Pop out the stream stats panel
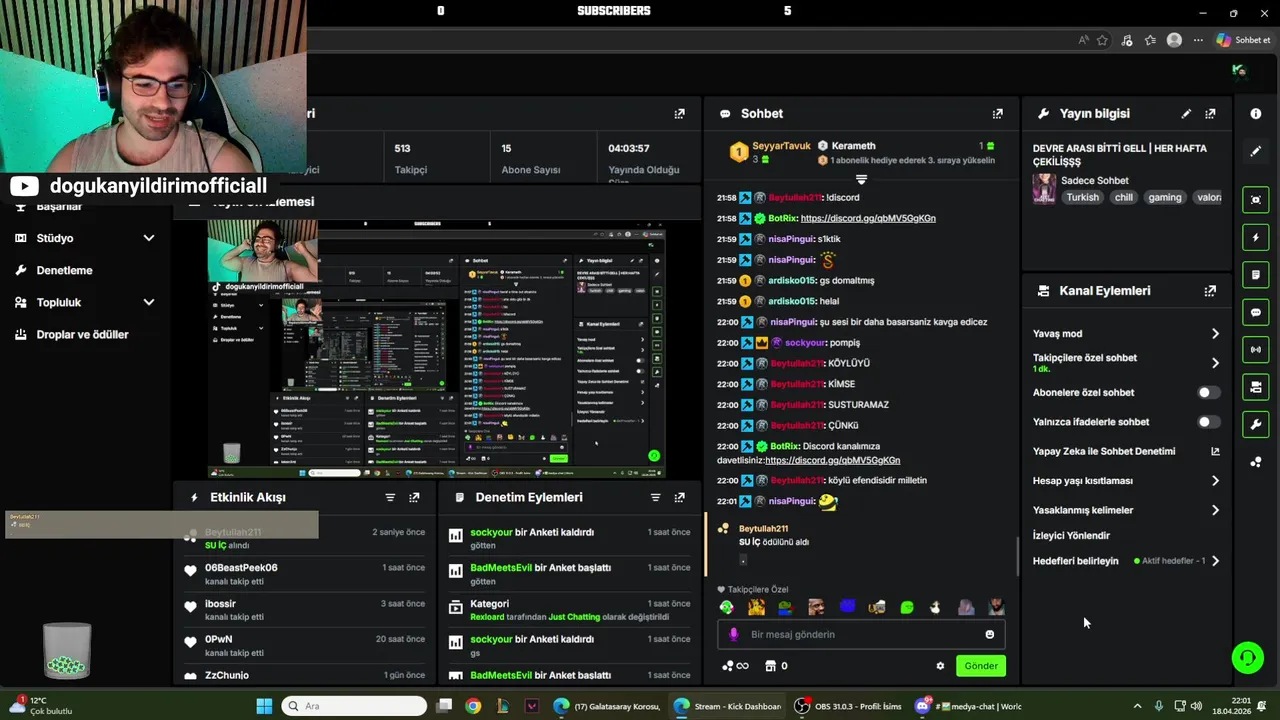1280x720 pixels. (x=679, y=114)
